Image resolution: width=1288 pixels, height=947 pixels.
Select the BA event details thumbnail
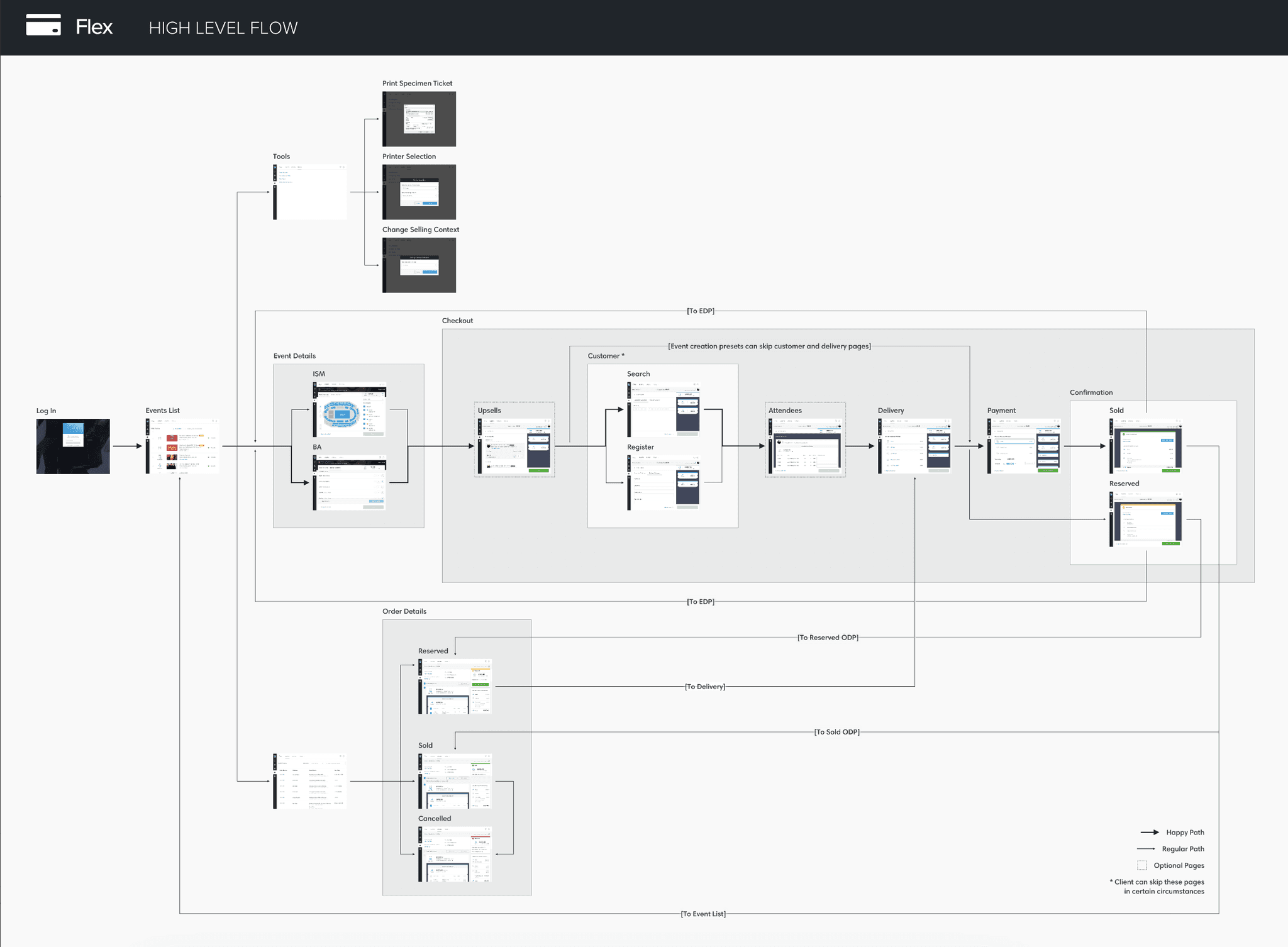pyautogui.click(x=349, y=482)
